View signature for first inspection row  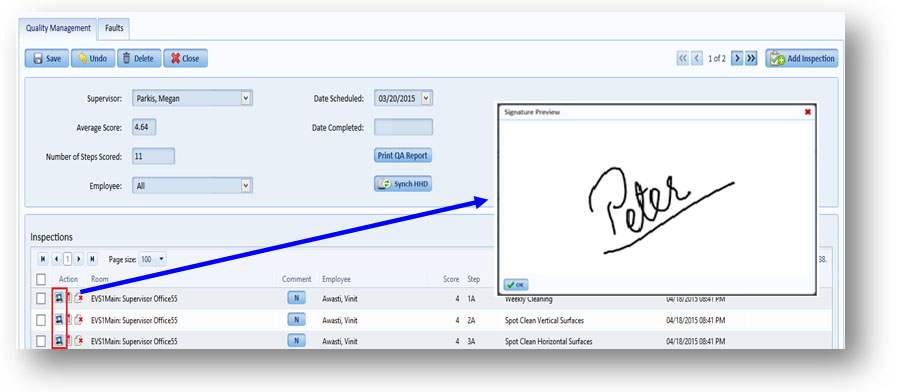coord(59,298)
